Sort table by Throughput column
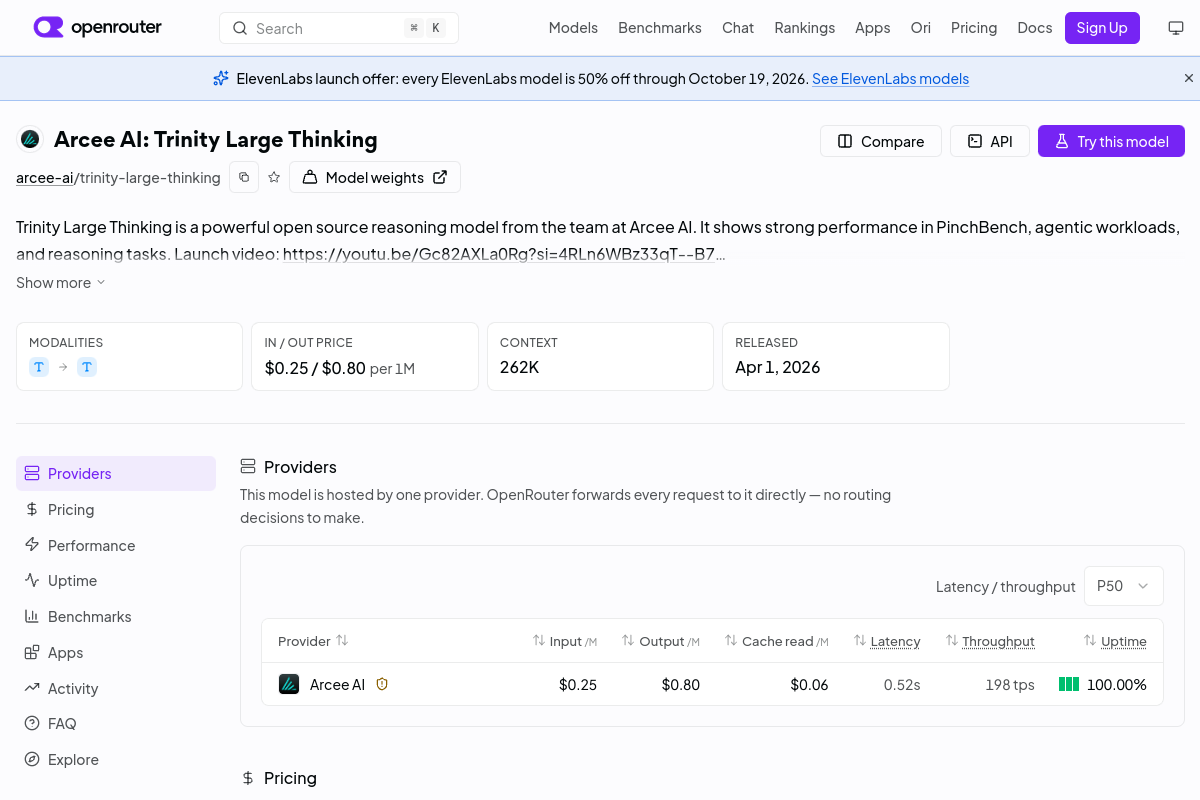 point(990,641)
